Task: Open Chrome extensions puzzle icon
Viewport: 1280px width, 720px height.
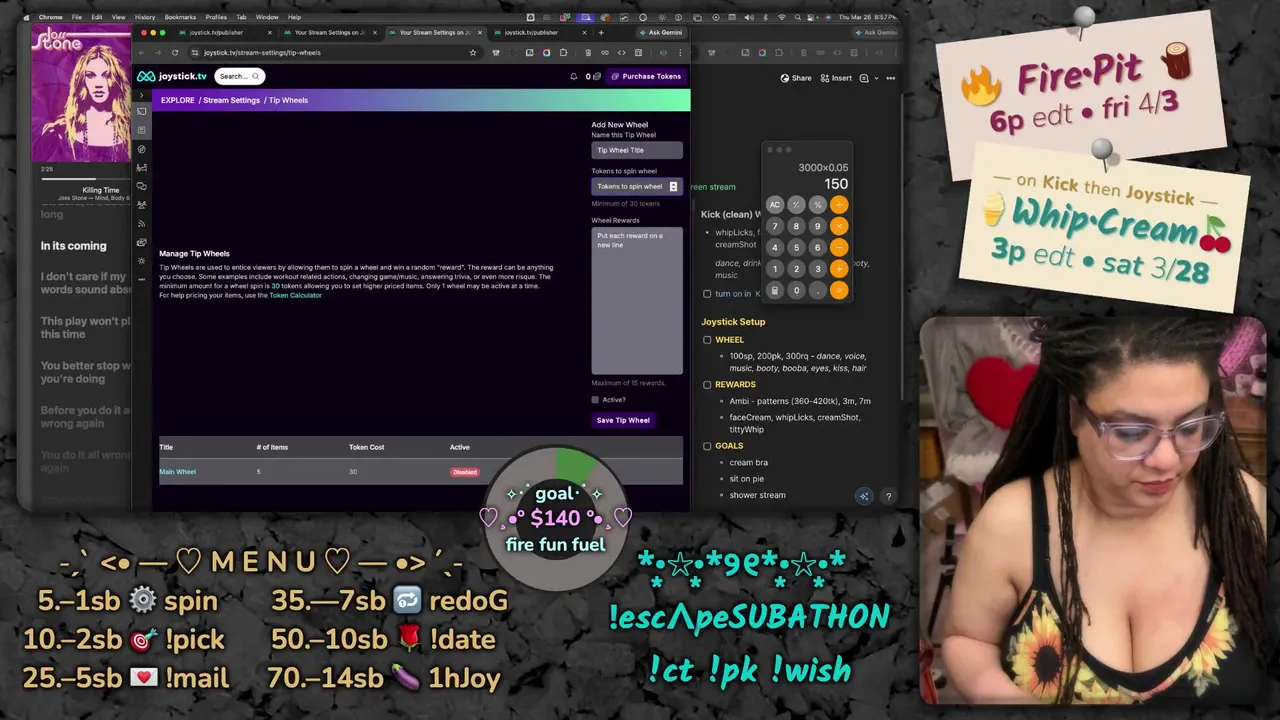Action: (x=563, y=52)
